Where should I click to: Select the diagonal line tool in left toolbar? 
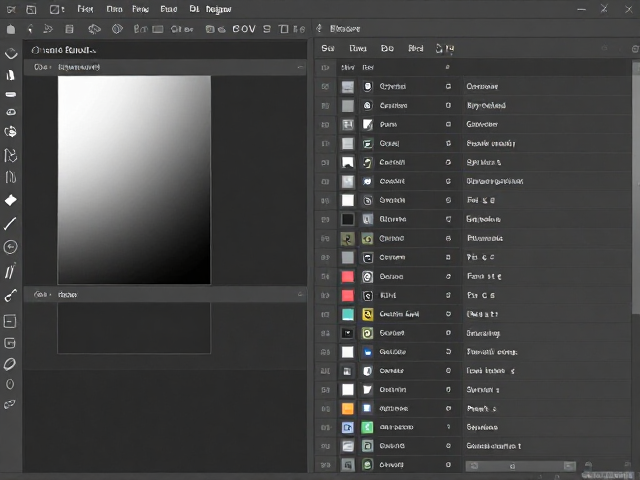click(10, 224)
